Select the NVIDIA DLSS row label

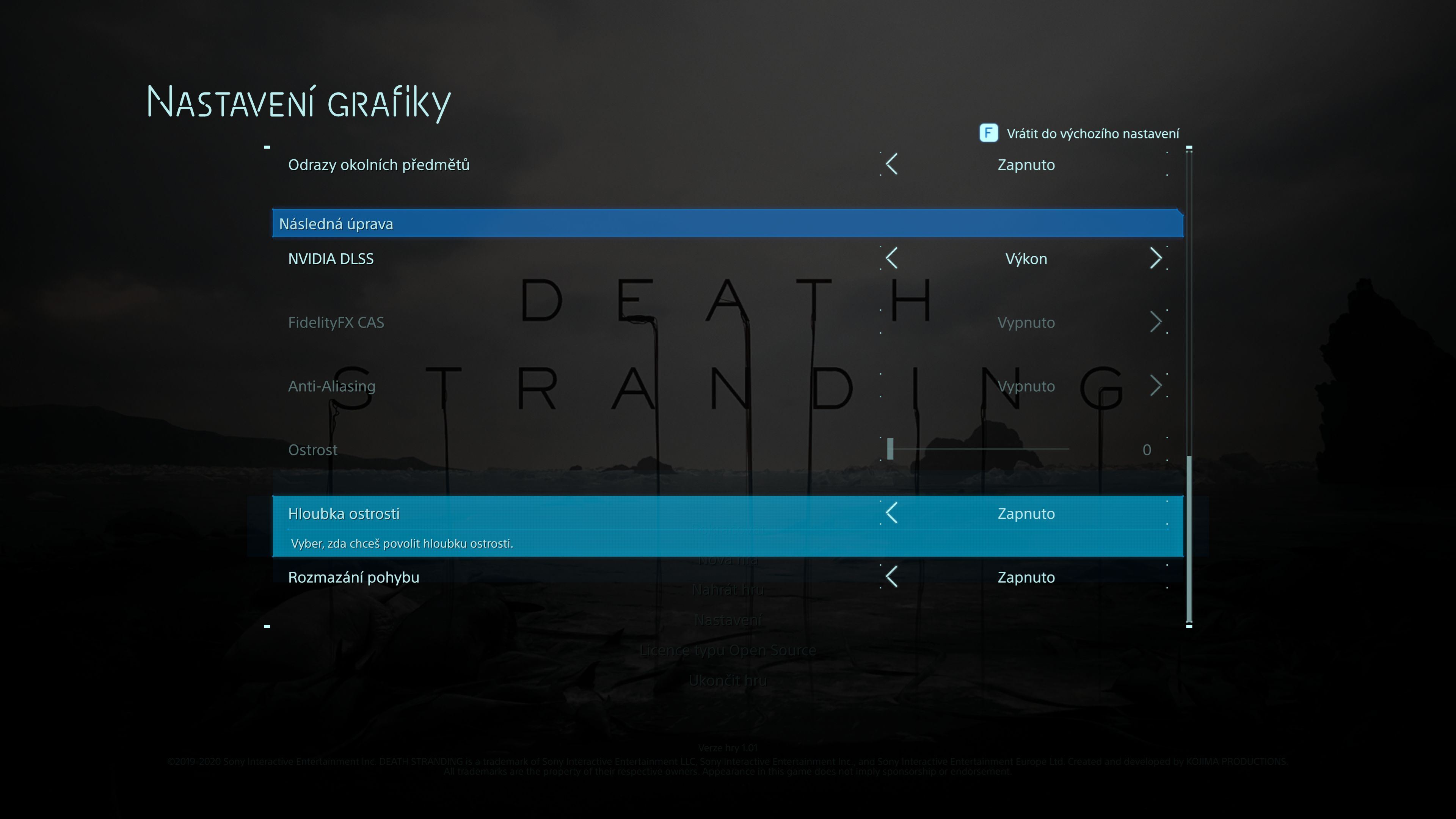click(331, 259)
